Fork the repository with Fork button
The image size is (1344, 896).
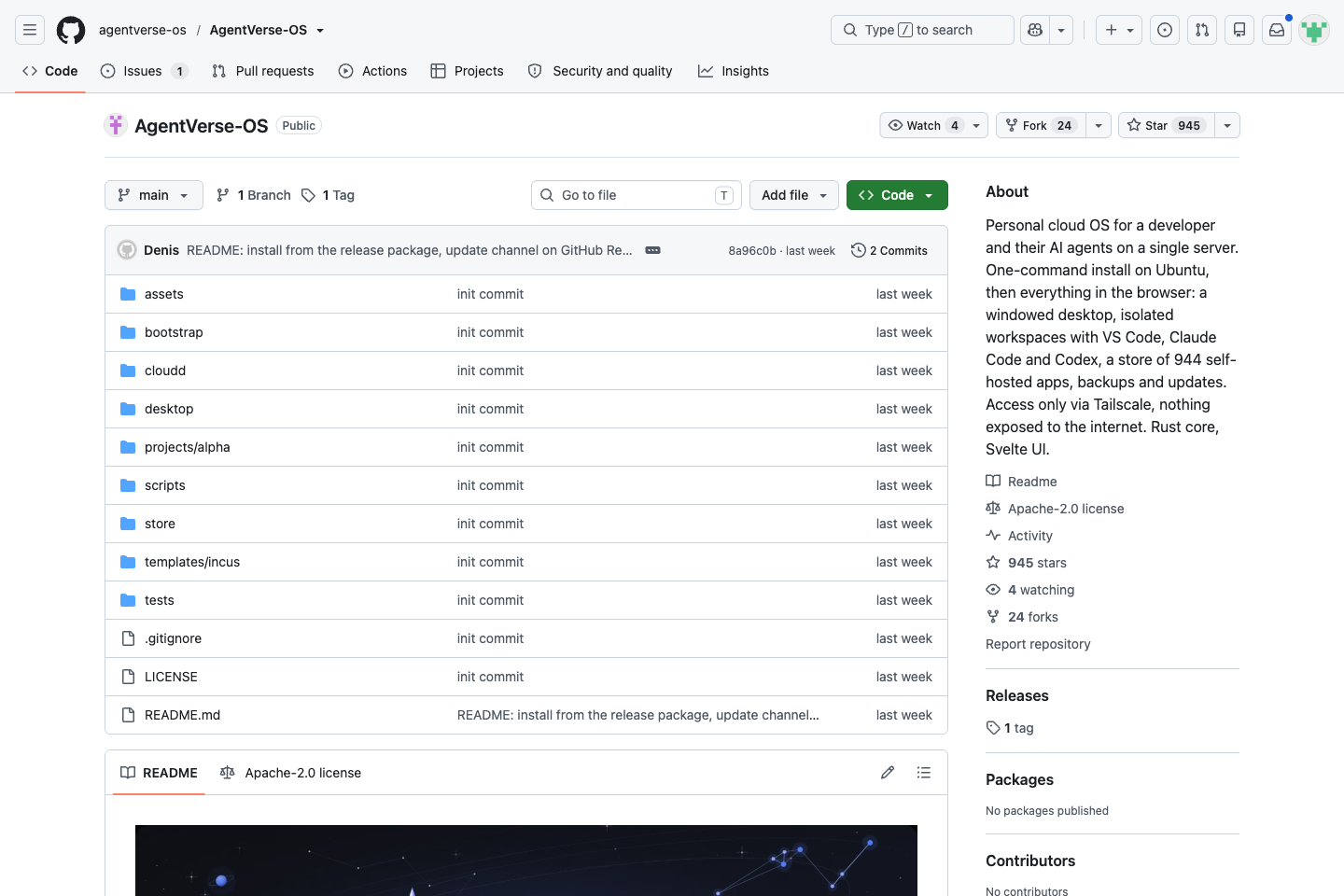(1041, 125)
